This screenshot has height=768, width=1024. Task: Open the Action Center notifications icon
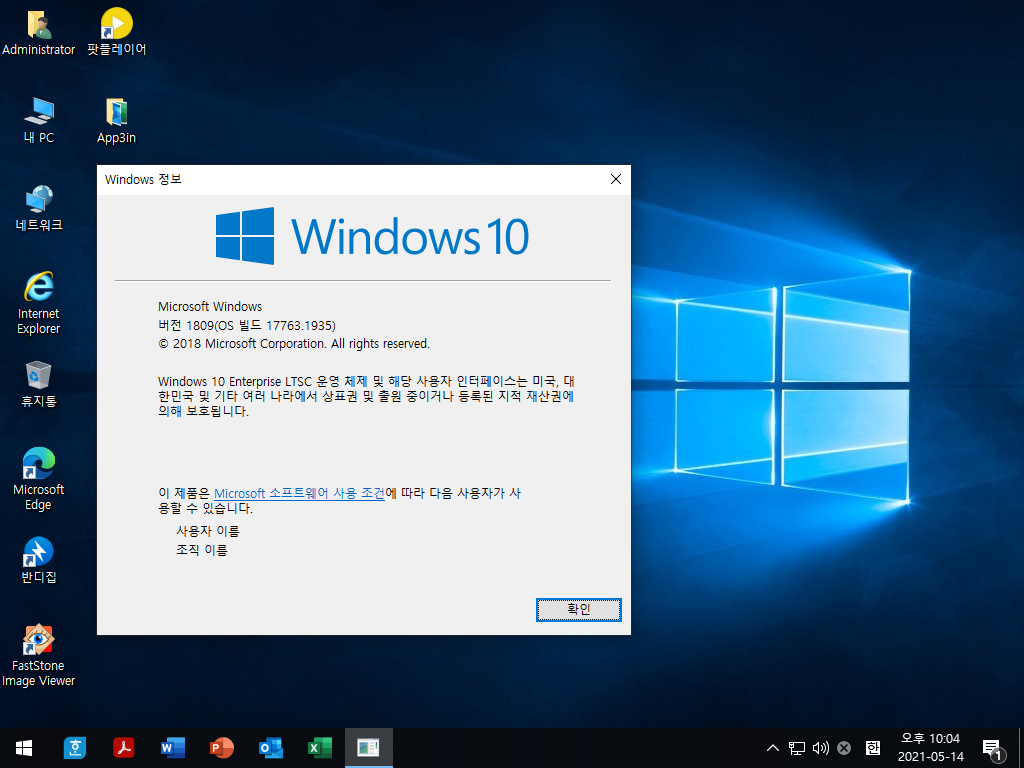click(x=993, y=748)
